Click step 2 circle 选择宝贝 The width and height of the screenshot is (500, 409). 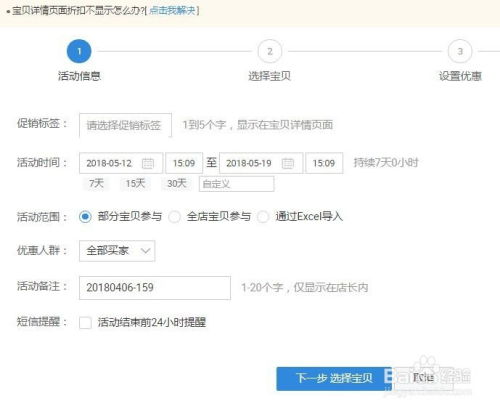[x=270, y=51]
